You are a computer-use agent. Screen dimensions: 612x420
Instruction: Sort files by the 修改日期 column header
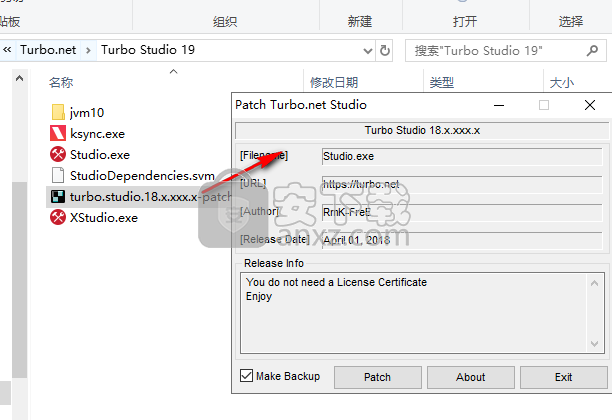click(x=334, y=82)
